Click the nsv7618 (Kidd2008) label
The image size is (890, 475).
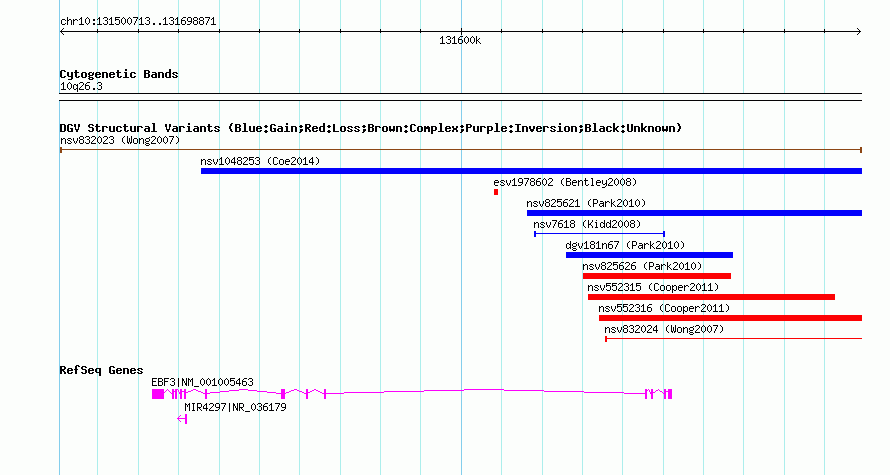pyautogui.click(x=587, y=224)
